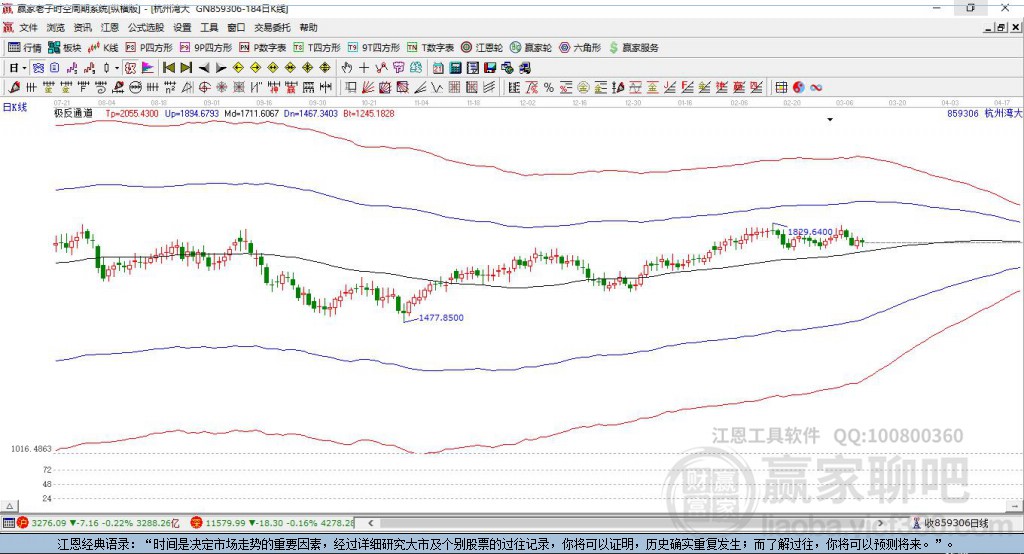Select the zigzag wave line tool
Screen dimensions: 1024x554
[437, 87]
